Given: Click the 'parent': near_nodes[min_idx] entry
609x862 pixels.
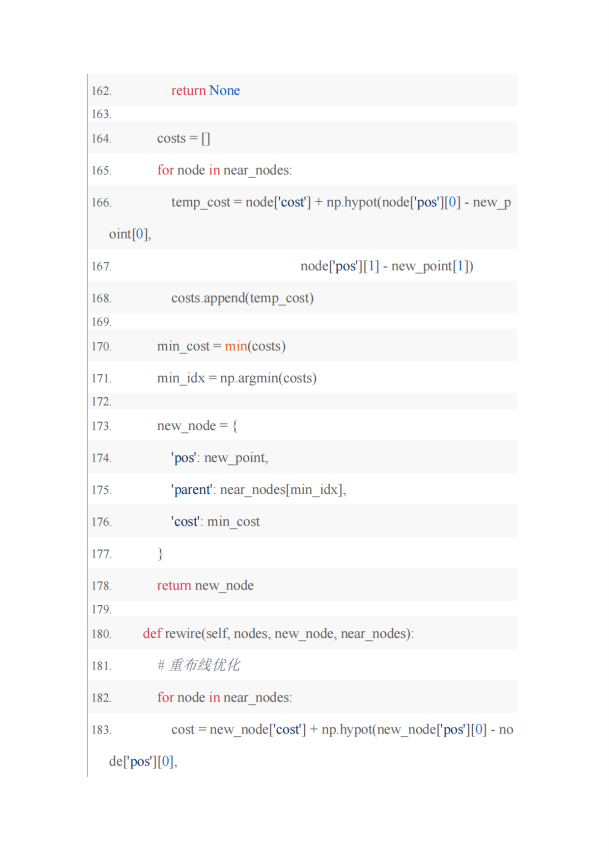Looking at the screenshot, I should [x=258, y=490].
